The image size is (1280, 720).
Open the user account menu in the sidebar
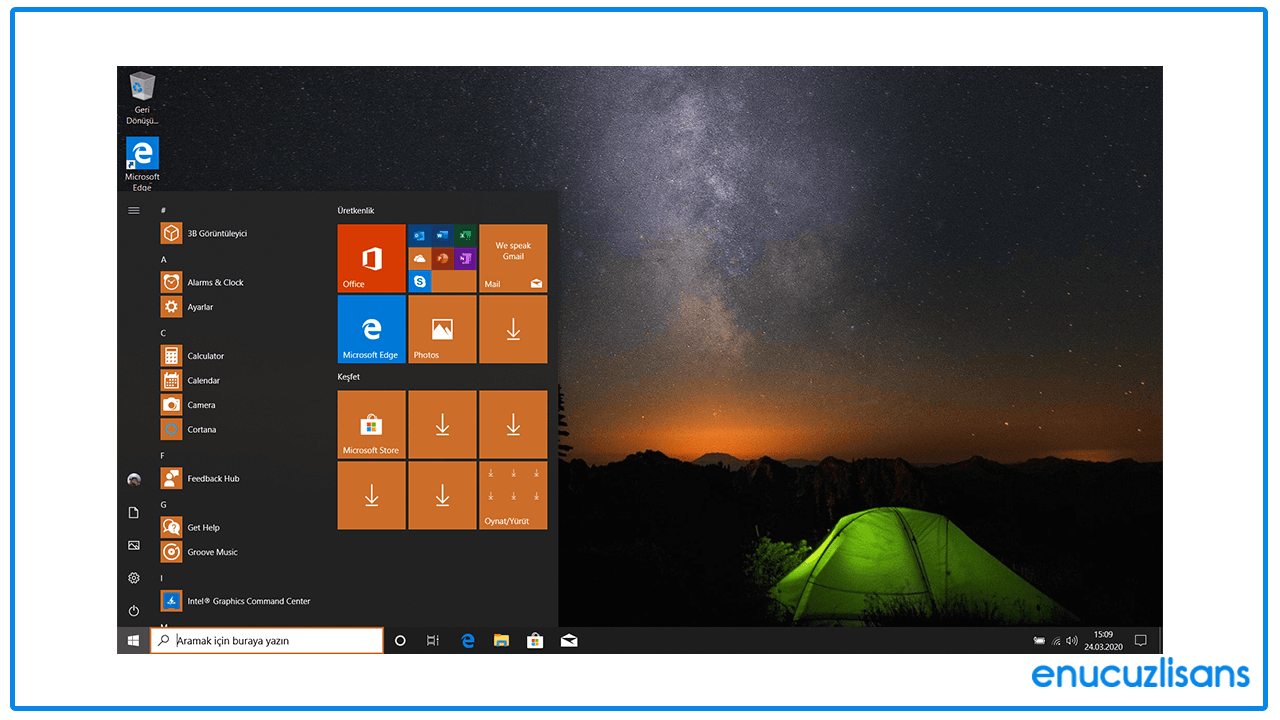click(x=133, y=479)
